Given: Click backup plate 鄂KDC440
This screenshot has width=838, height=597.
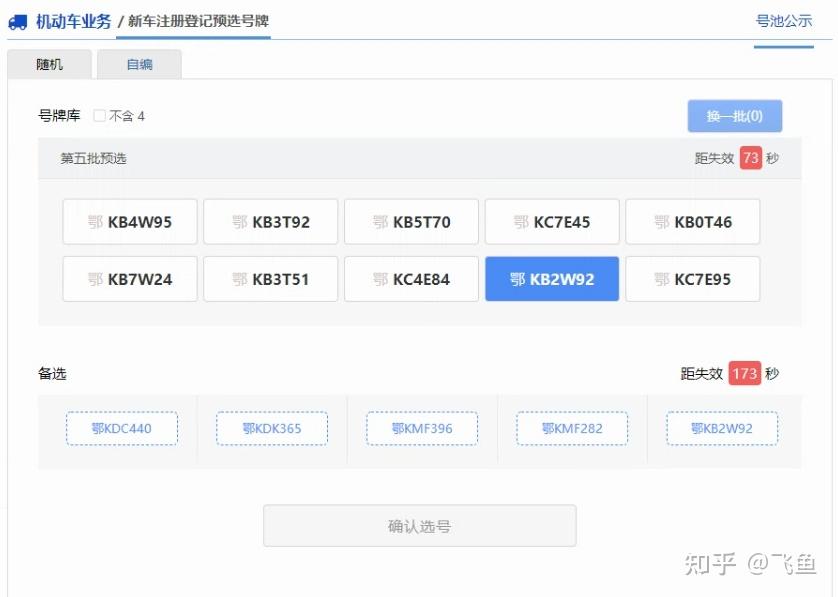Looking at the screenshot, I should (122, 427).
